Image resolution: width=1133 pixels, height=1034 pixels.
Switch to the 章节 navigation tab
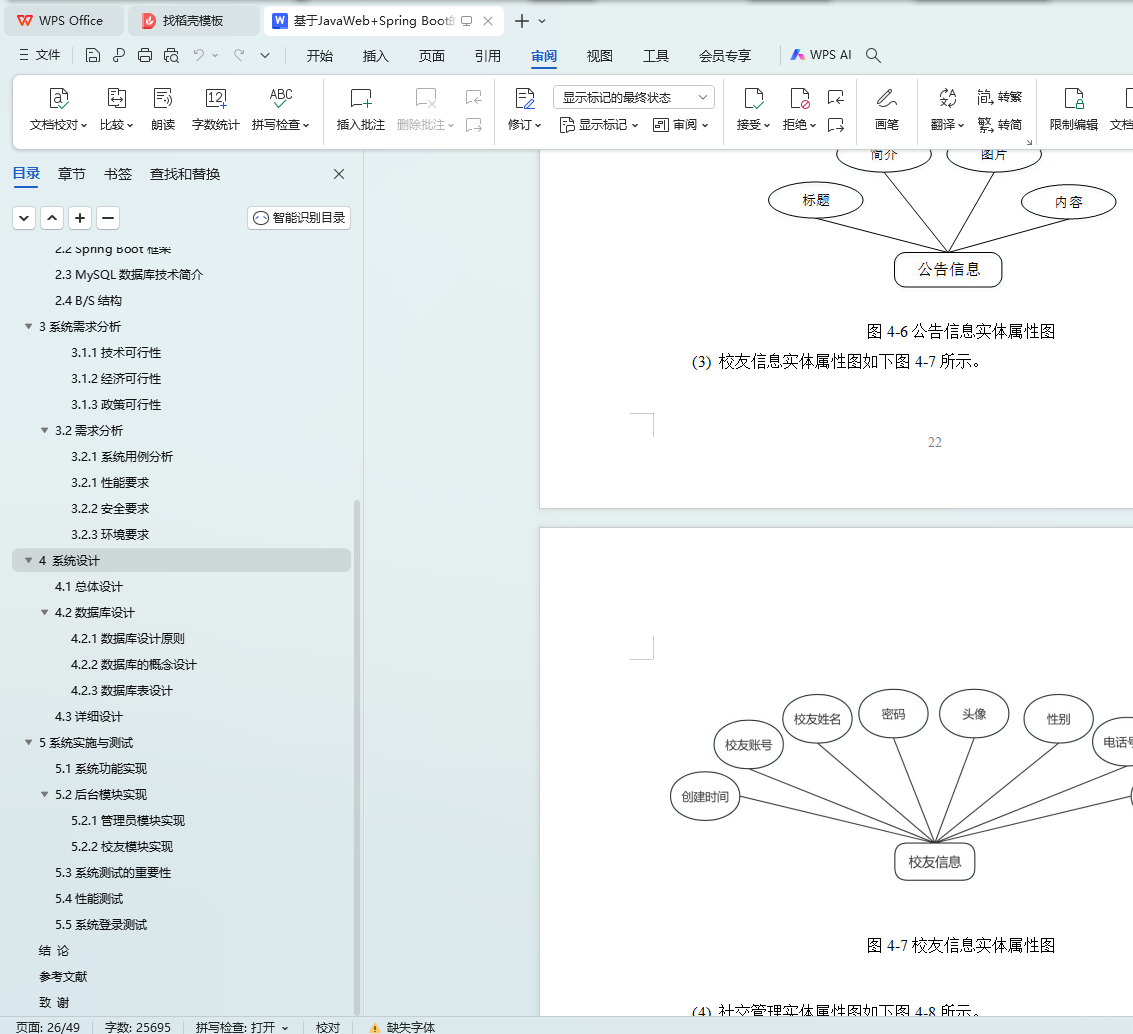tap(72, 174)
